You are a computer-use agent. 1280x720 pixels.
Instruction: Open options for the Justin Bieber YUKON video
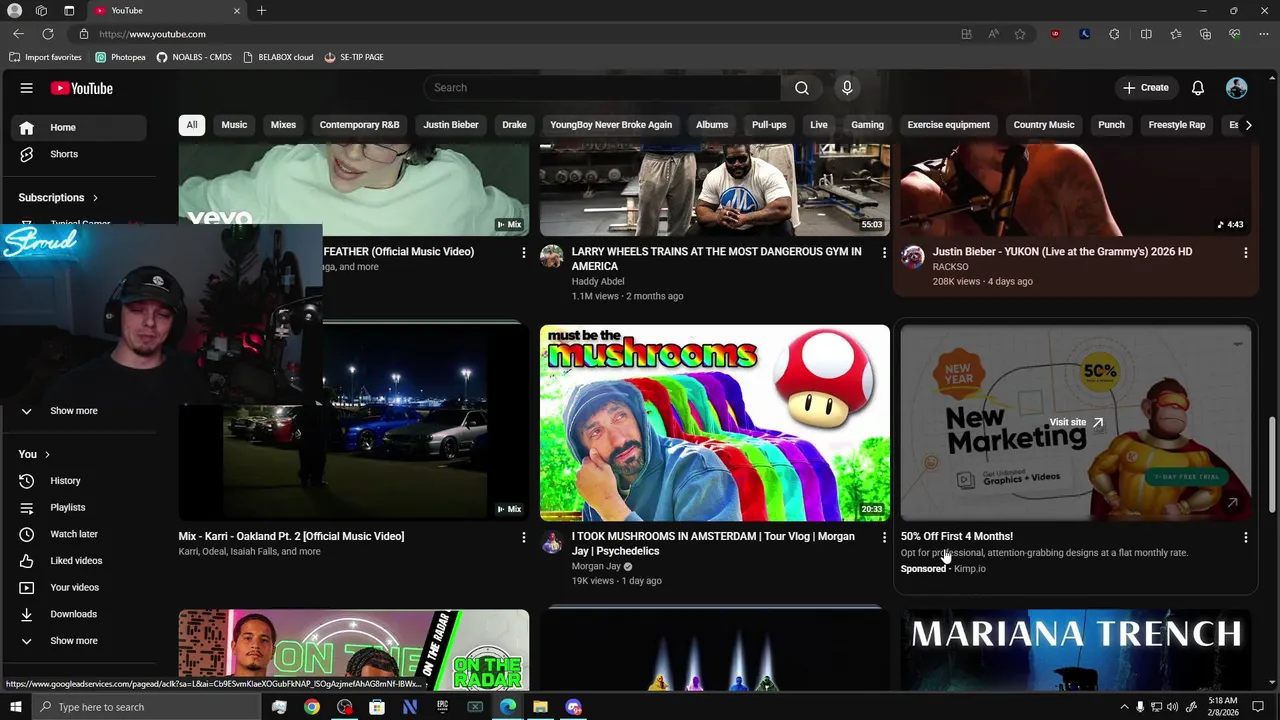click(1245, 253)
